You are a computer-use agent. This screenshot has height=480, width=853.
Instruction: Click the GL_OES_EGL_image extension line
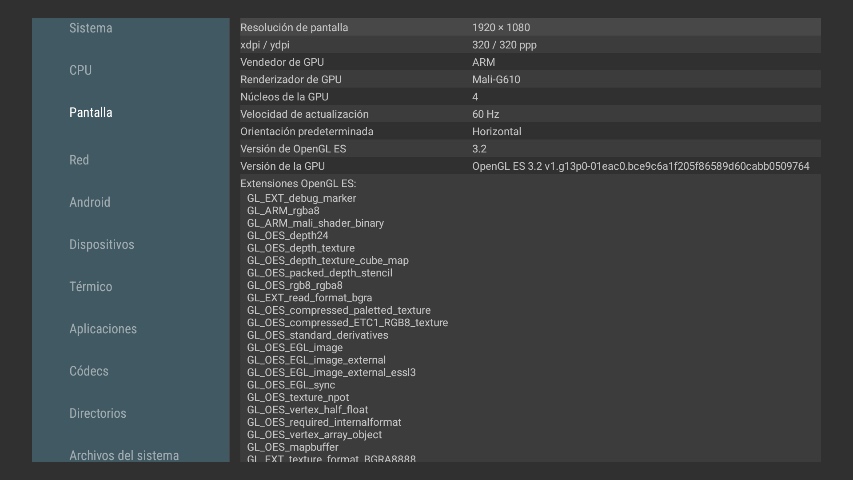[x=295, y=347]
